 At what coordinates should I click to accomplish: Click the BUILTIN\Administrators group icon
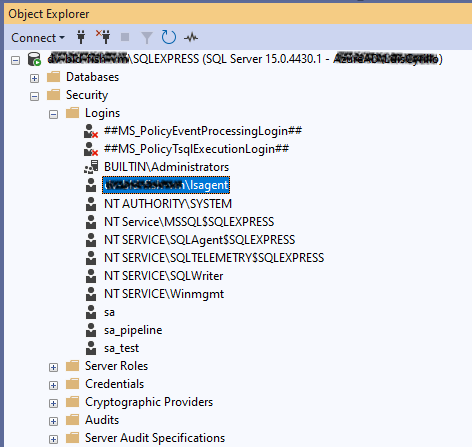click(x=91, y=167)
